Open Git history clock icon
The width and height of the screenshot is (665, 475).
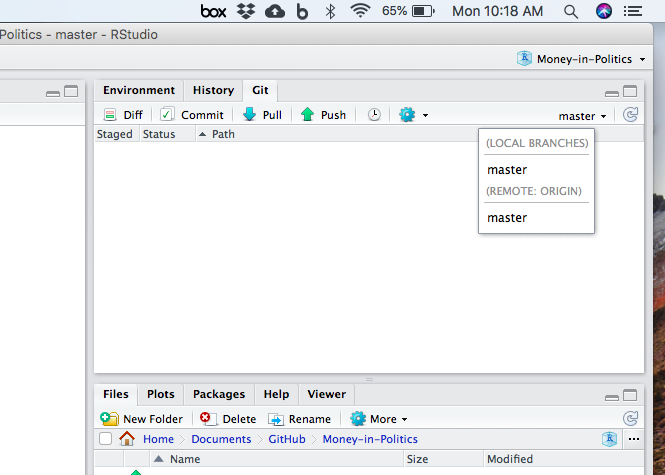click(x=374, y=115)
